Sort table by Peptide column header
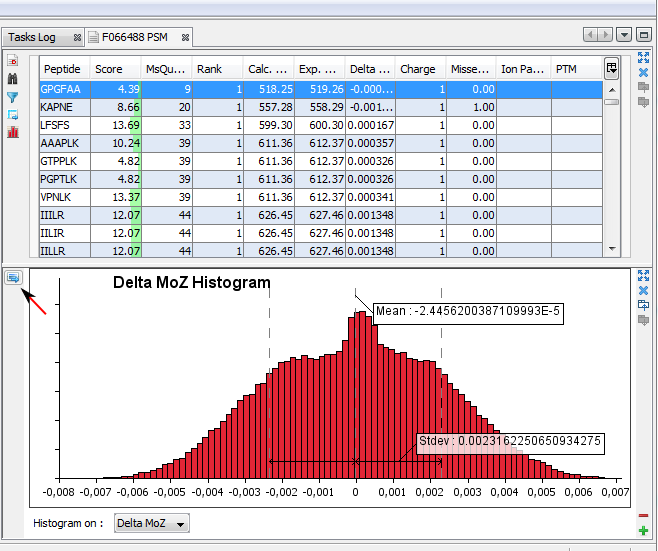This screenshot has height=551, width=658. (x=63, y=69)
